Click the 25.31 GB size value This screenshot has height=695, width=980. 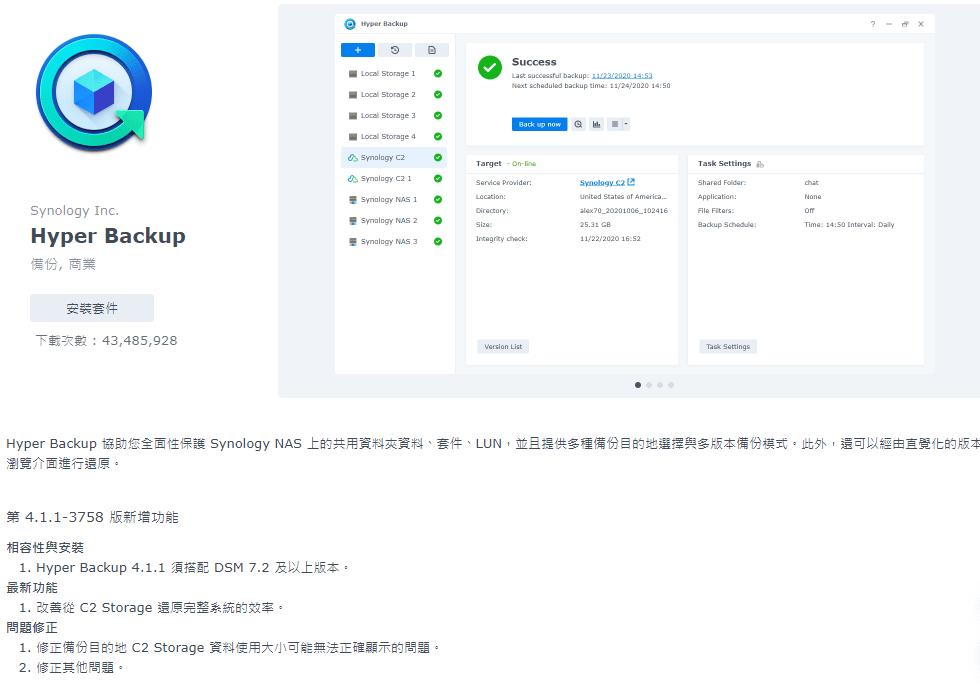pyautogui.click(x=595, y=224)
